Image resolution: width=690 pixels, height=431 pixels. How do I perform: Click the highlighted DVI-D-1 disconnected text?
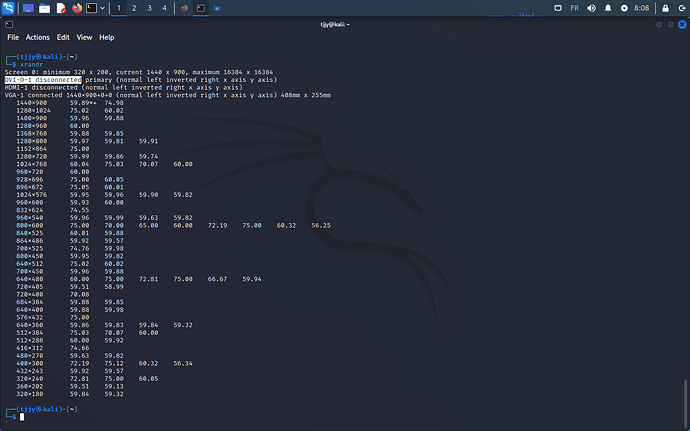click(43, 80)
